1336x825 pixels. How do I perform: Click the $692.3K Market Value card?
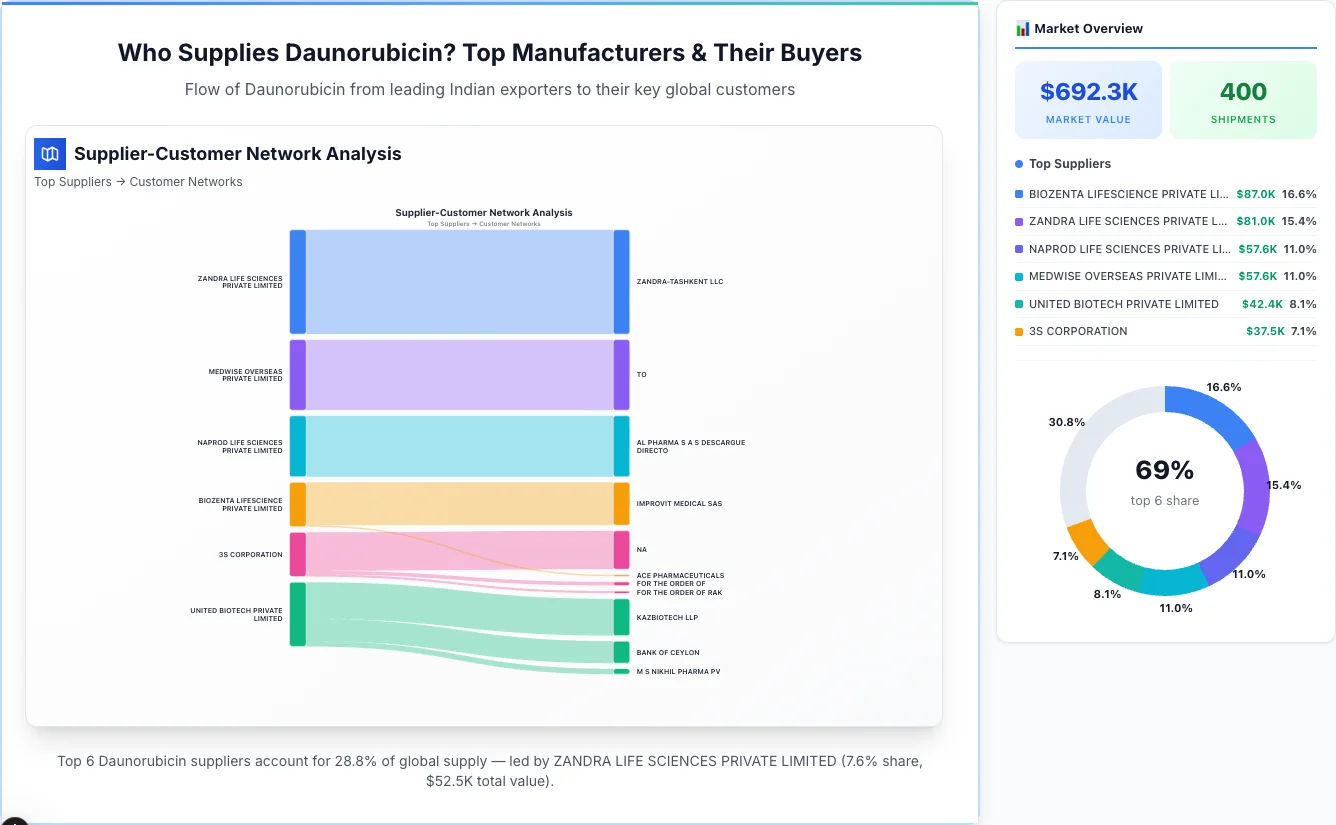(1088, 99)
